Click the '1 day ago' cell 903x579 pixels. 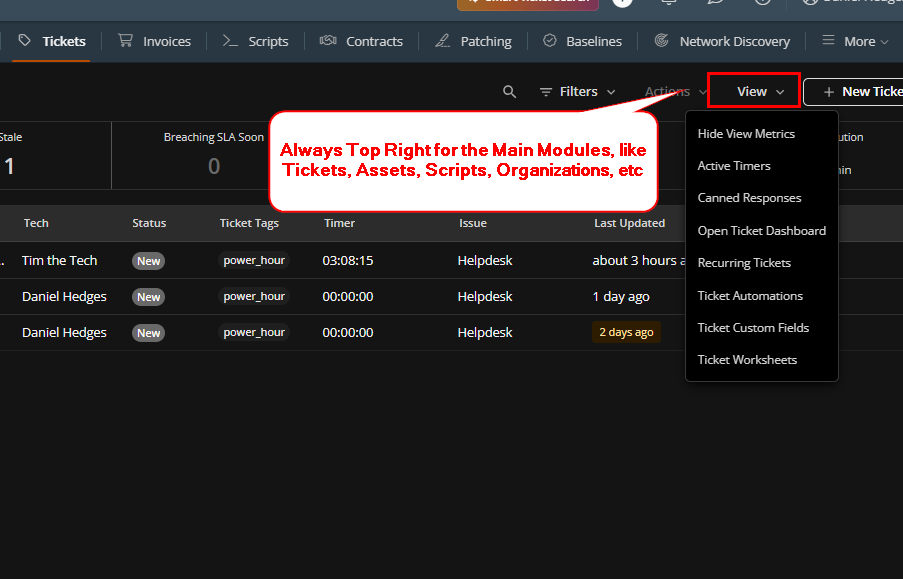(621, 297)
